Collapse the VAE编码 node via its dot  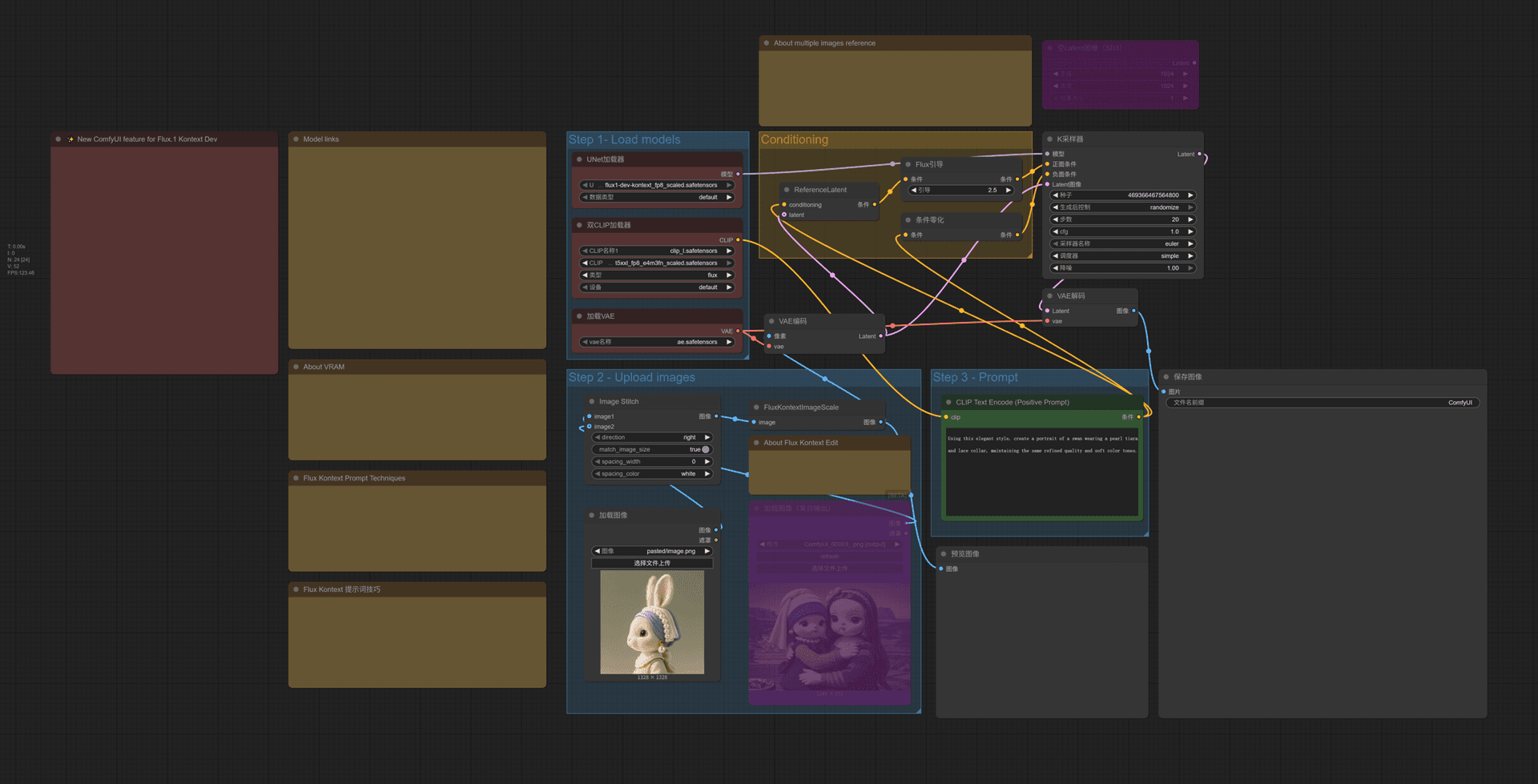click(771, 321)
